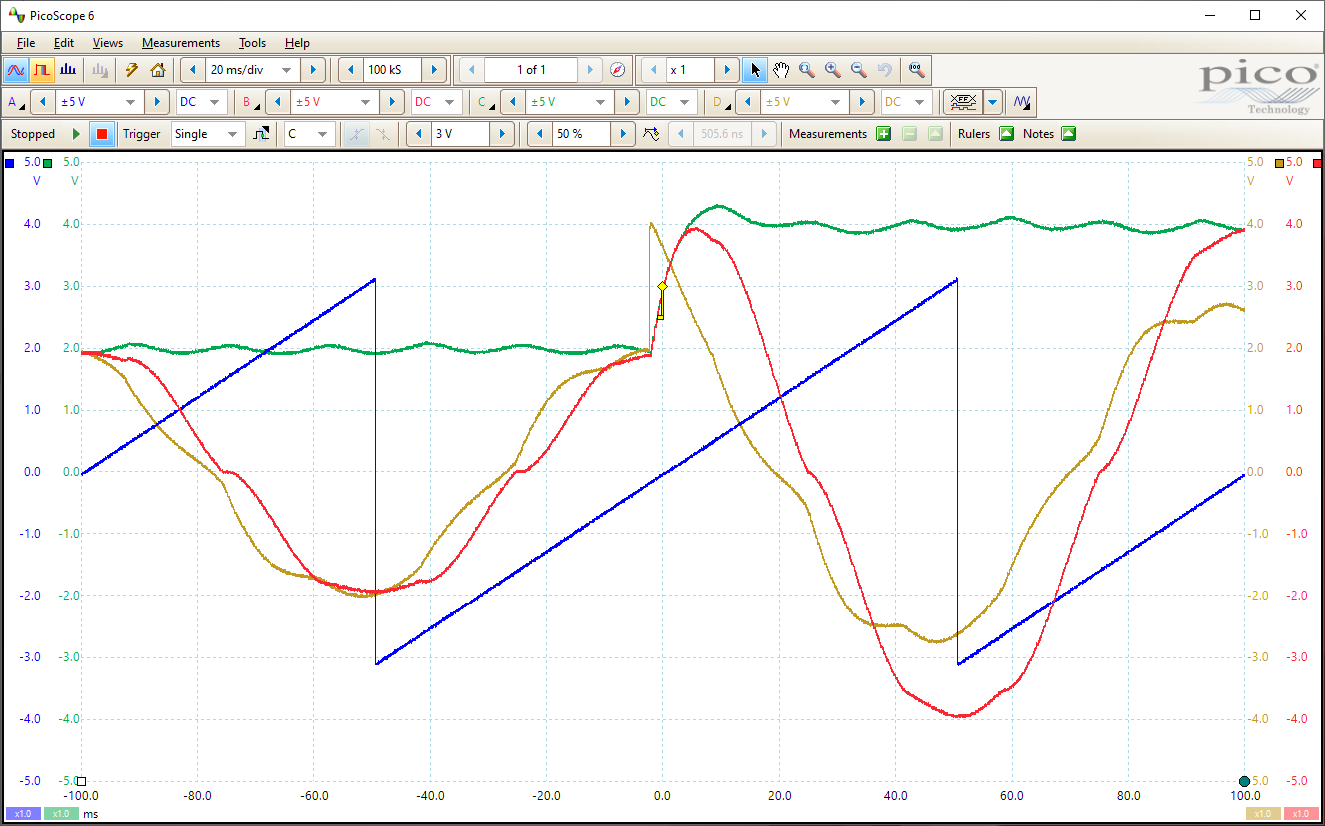Collapse the Measurements table
The width and height of the screenshot is (1325, 826).
point(933,133)
